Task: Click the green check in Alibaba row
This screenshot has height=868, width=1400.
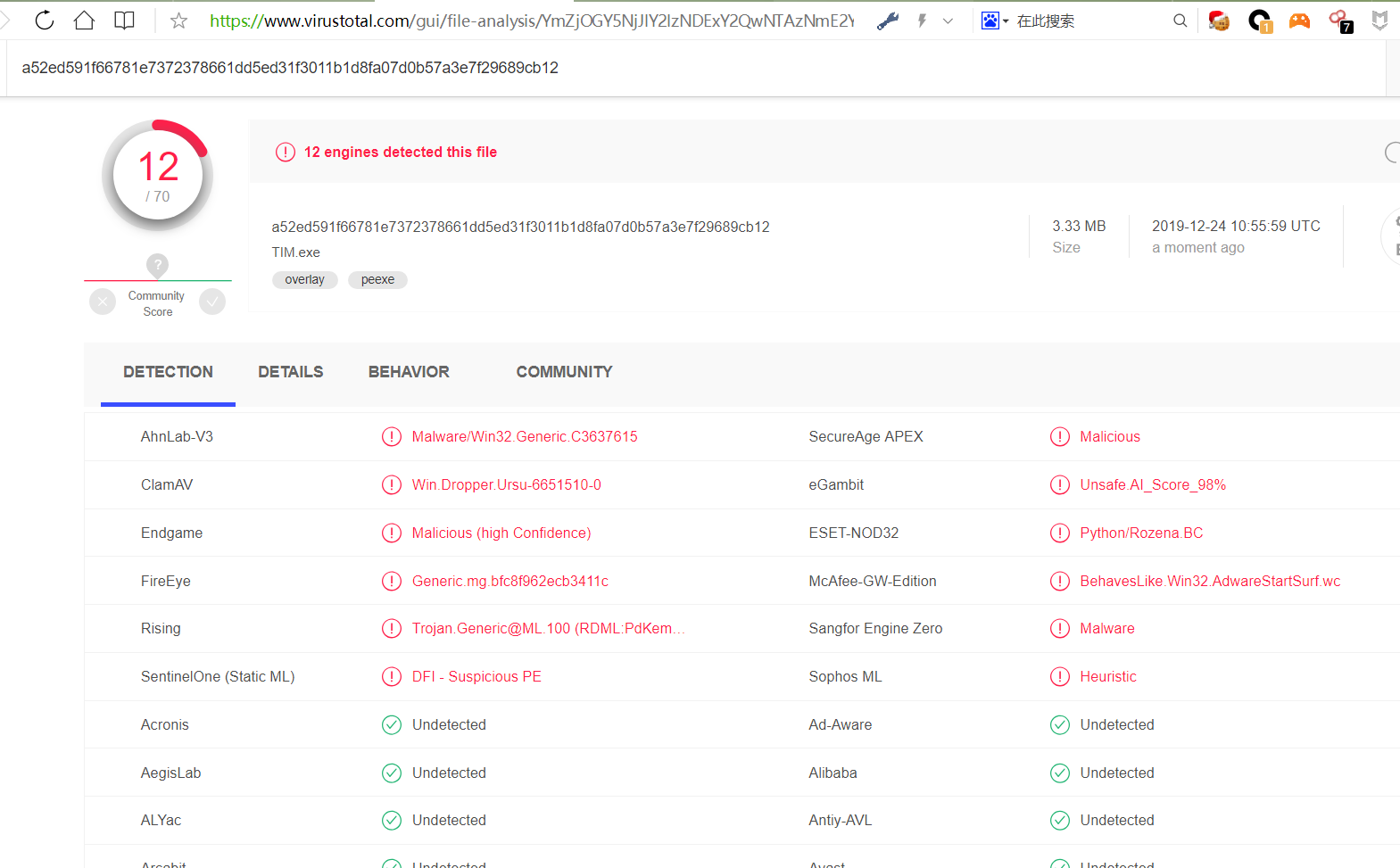Action: pyautogui.click(x=1060, y=773)
